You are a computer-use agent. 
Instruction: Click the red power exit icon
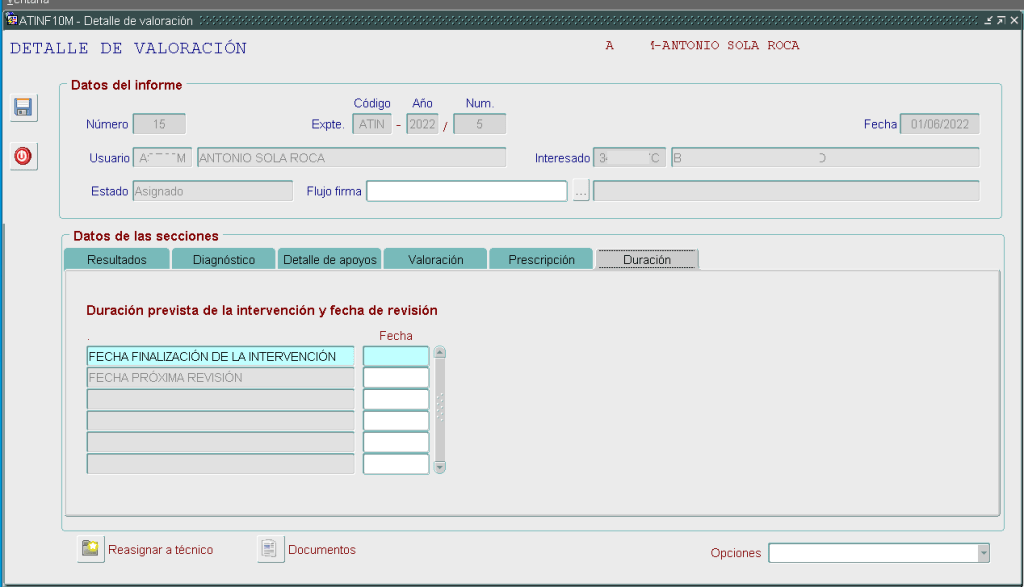[24, 156]
